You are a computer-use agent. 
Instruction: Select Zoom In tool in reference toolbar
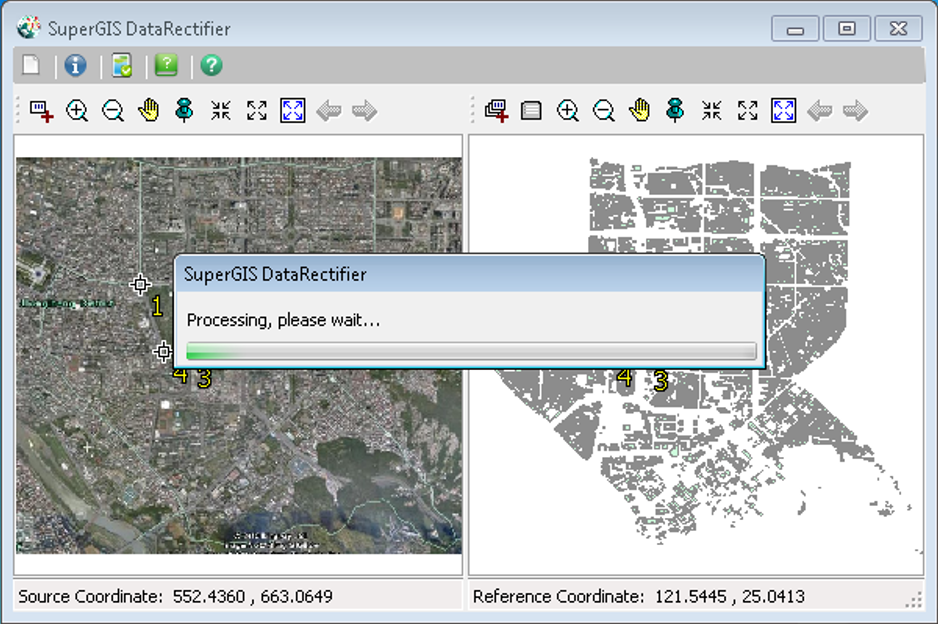click(x=568, y=111)
